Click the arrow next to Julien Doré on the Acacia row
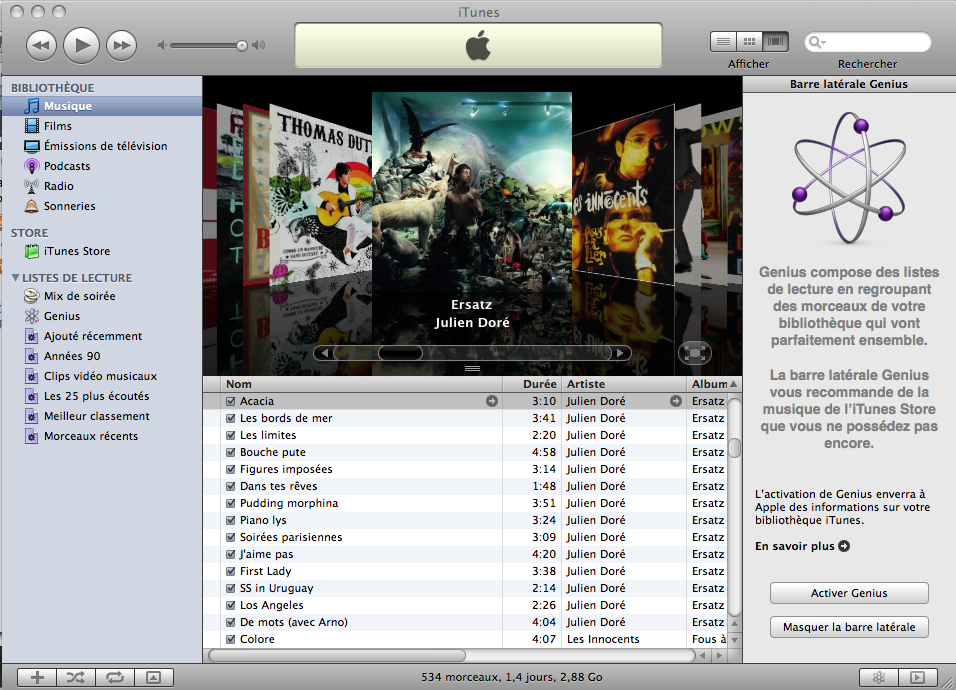The image size is (956, 690). pyautogui.click(x=676, y=401)
